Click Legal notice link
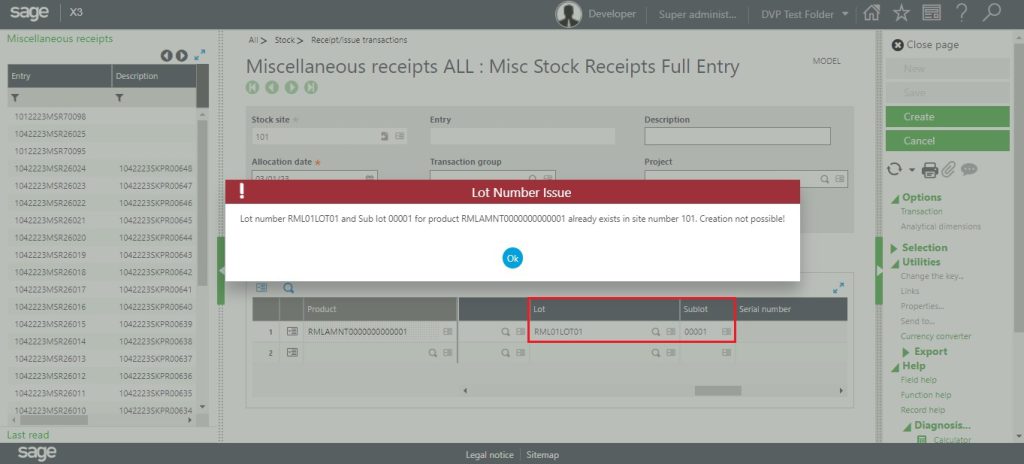Viewport: 1024px width, 464px height. pyautogui.click(x=489, y=455)
